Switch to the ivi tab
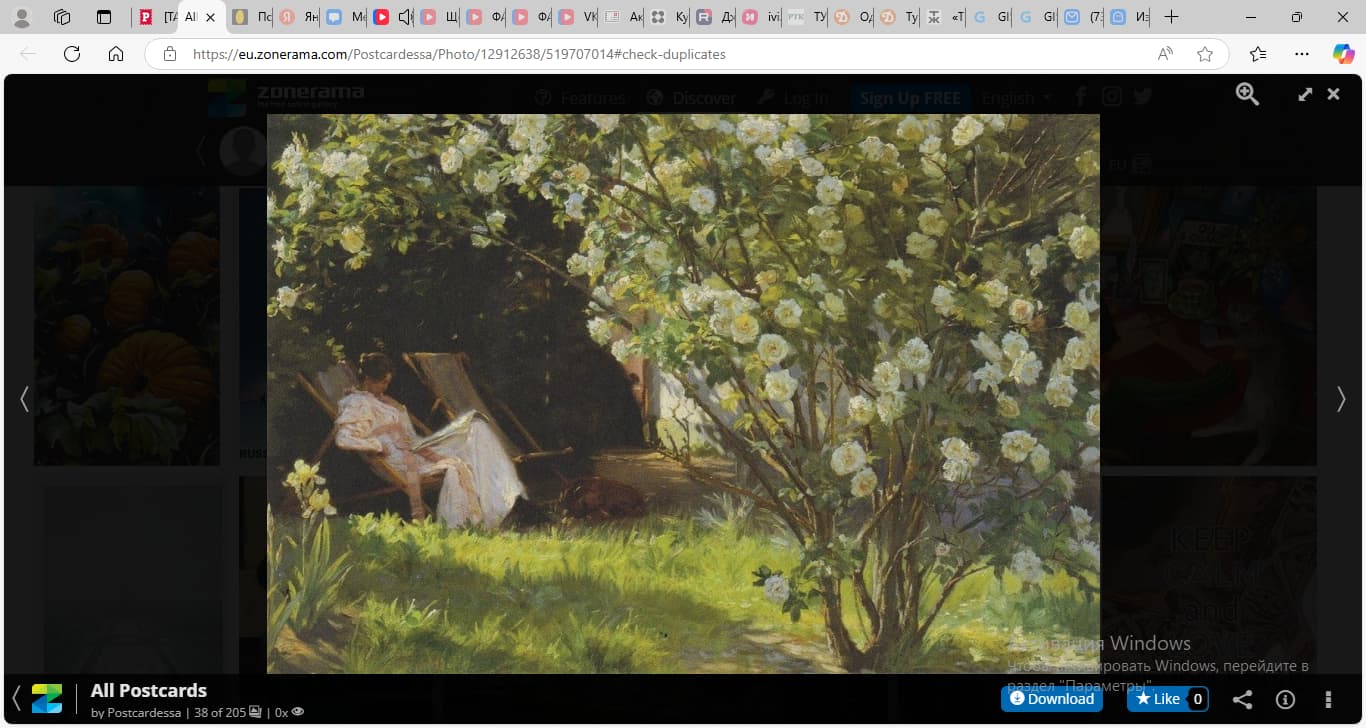1366x728 pixels. coord(760,17)
